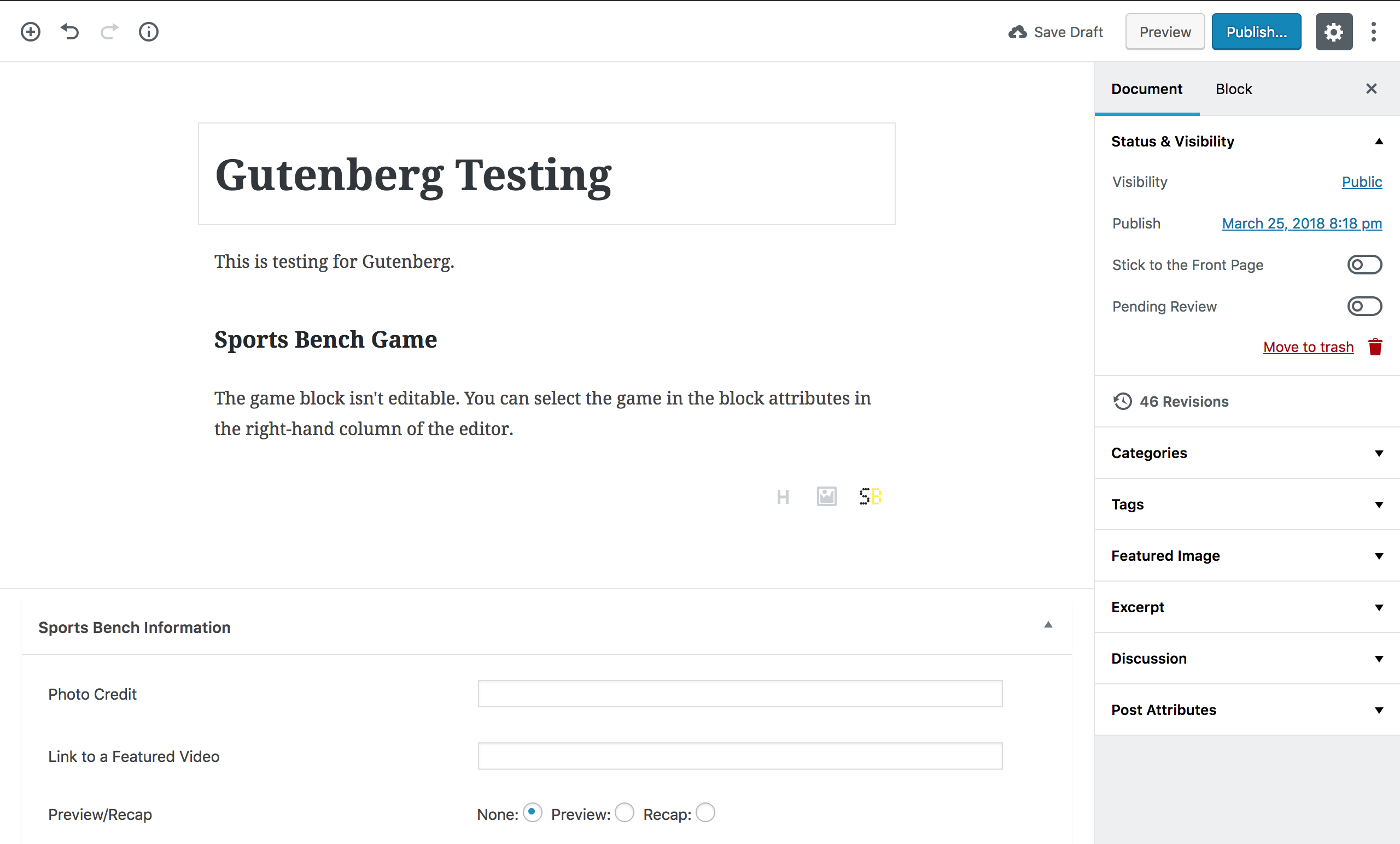
Task: Choose the Preview radio option
Action: pos(625,812)
